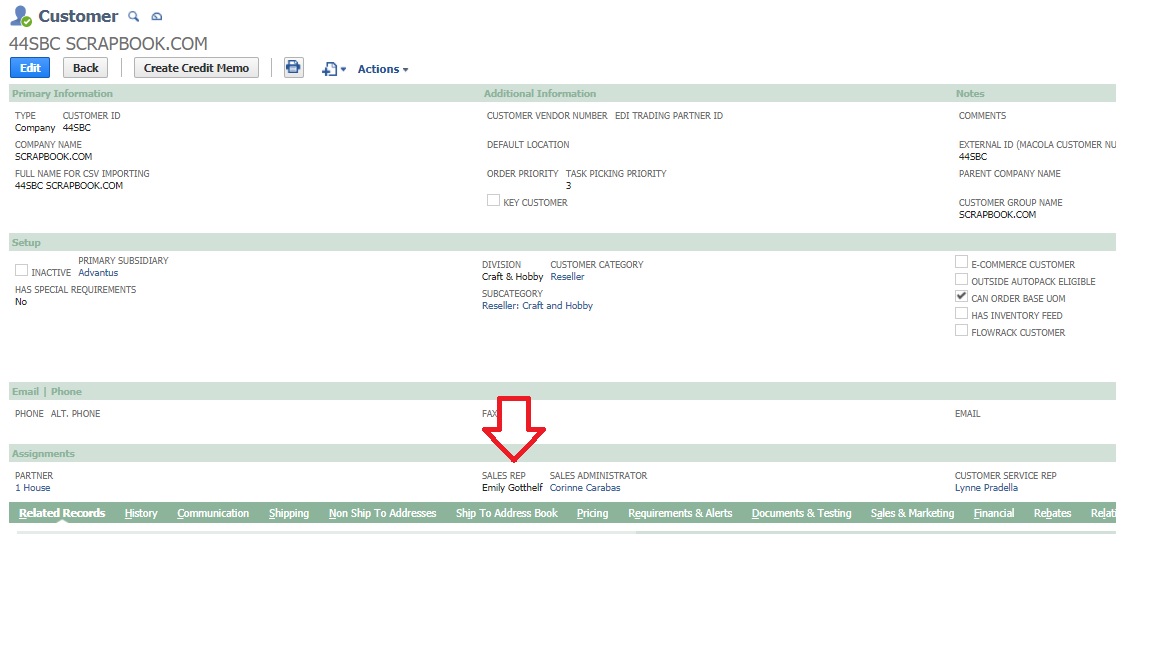Click Create Credit Memo button

tap(196, 68)
